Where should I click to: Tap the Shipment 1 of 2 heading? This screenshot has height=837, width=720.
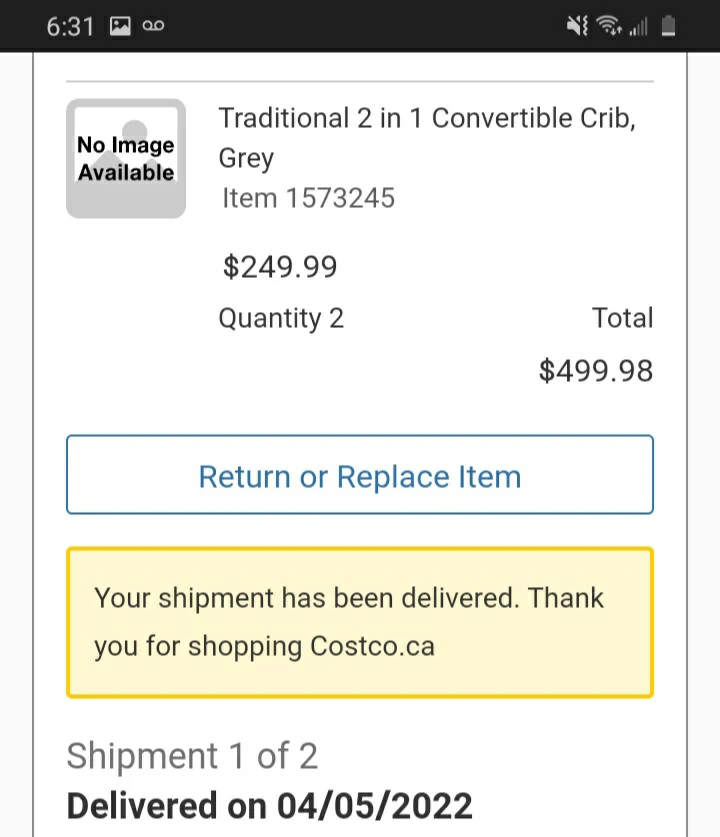[192, 756]
